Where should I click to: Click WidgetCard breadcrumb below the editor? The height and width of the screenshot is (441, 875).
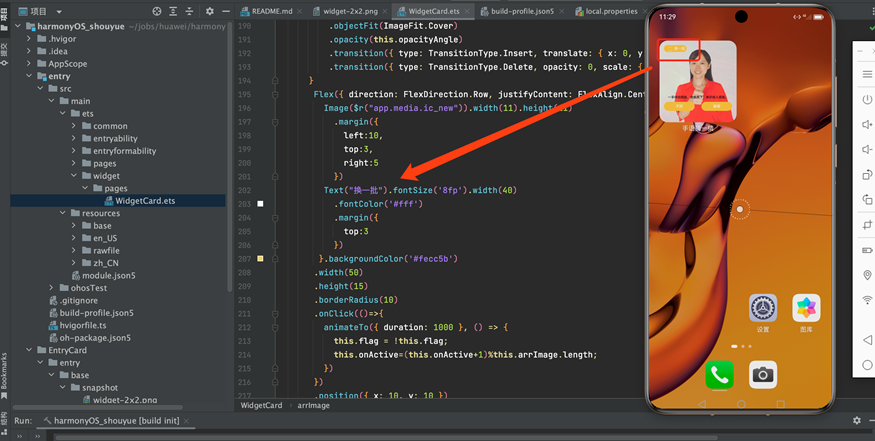[261, 405]
